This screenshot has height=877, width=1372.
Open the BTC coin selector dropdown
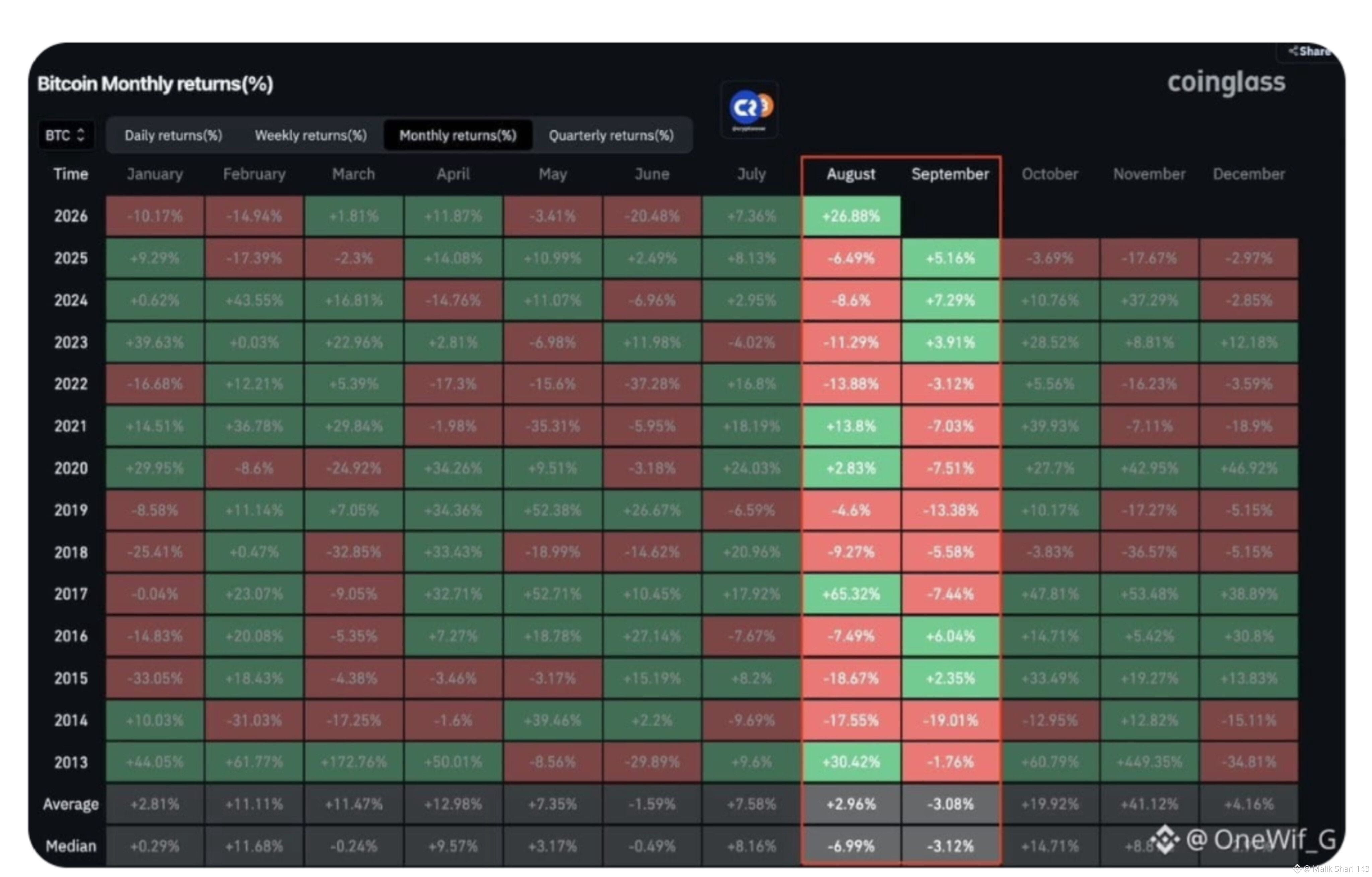tap(66, 136)
